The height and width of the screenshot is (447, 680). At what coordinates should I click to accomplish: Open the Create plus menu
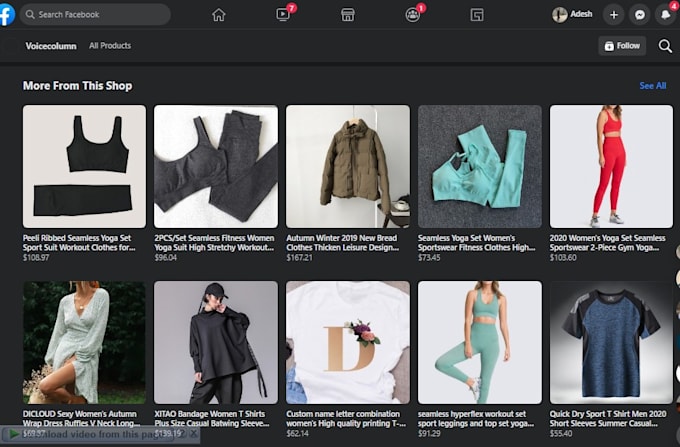[614, 15]
